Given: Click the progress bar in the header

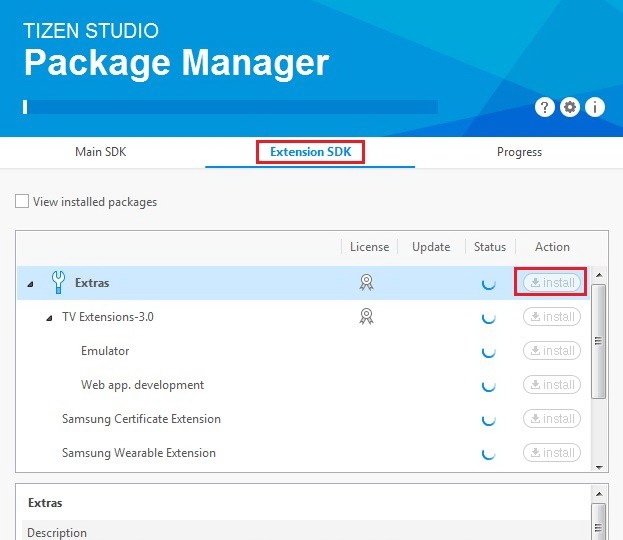Looking at the screenshot, I should tap(230, 107).
